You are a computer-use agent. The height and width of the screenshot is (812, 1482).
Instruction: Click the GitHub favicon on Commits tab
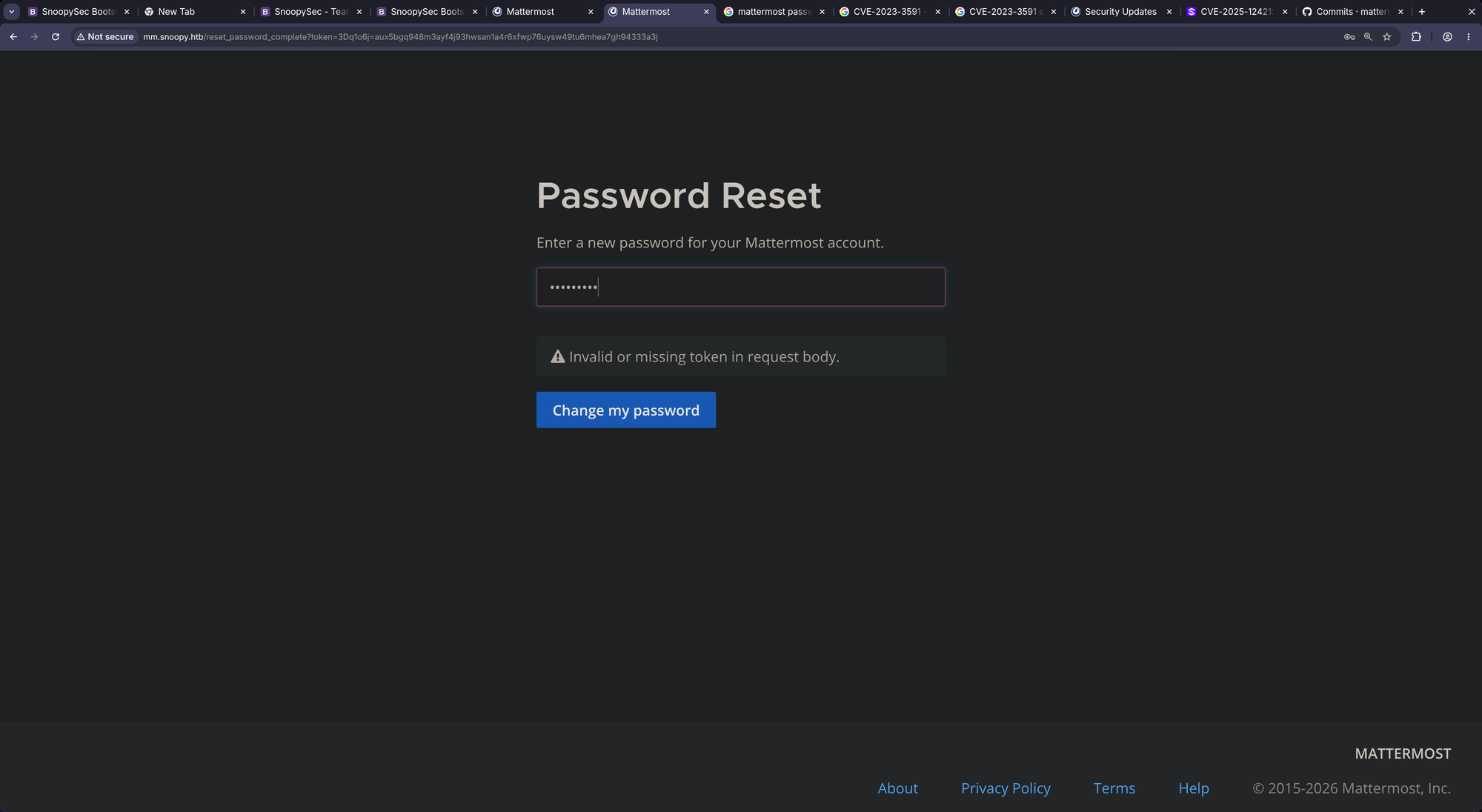point(1307,12)
